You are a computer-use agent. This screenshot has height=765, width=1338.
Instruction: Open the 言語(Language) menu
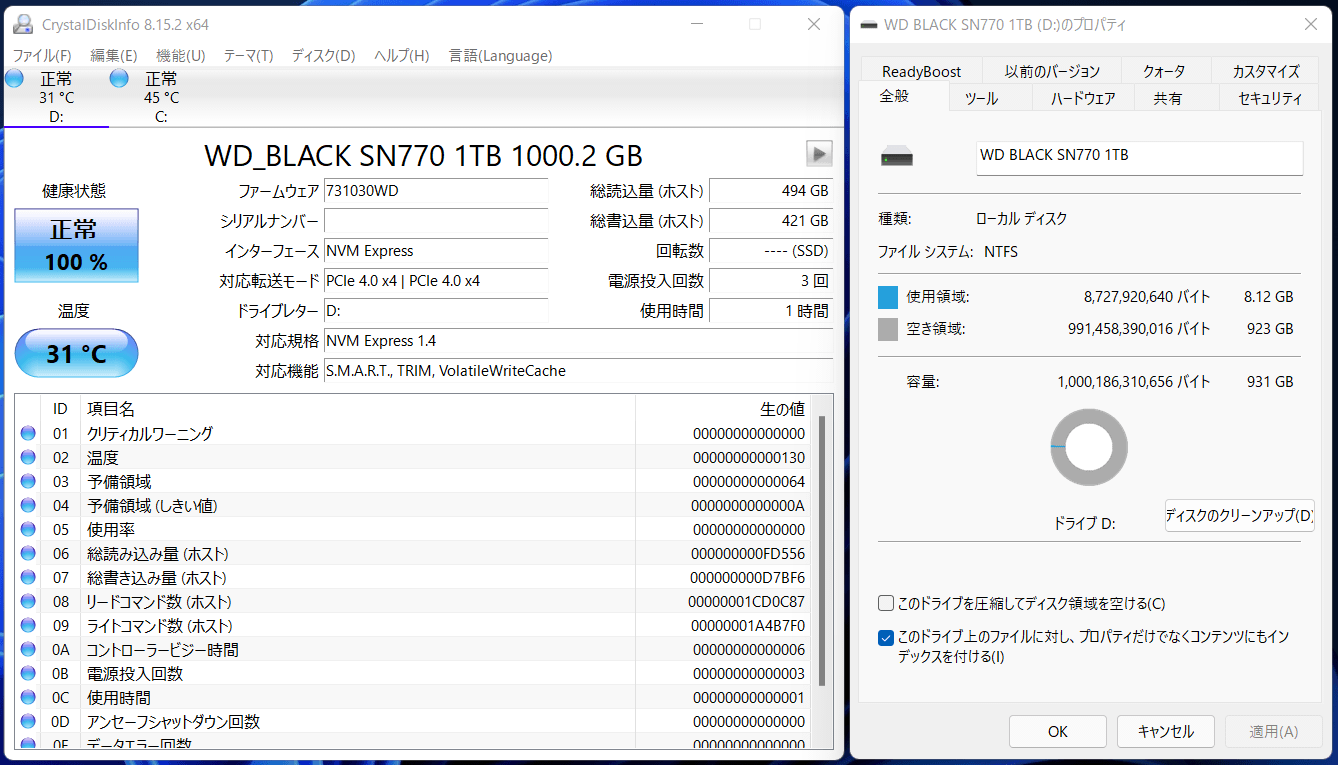pyautogui.click(x=500, y=56)
